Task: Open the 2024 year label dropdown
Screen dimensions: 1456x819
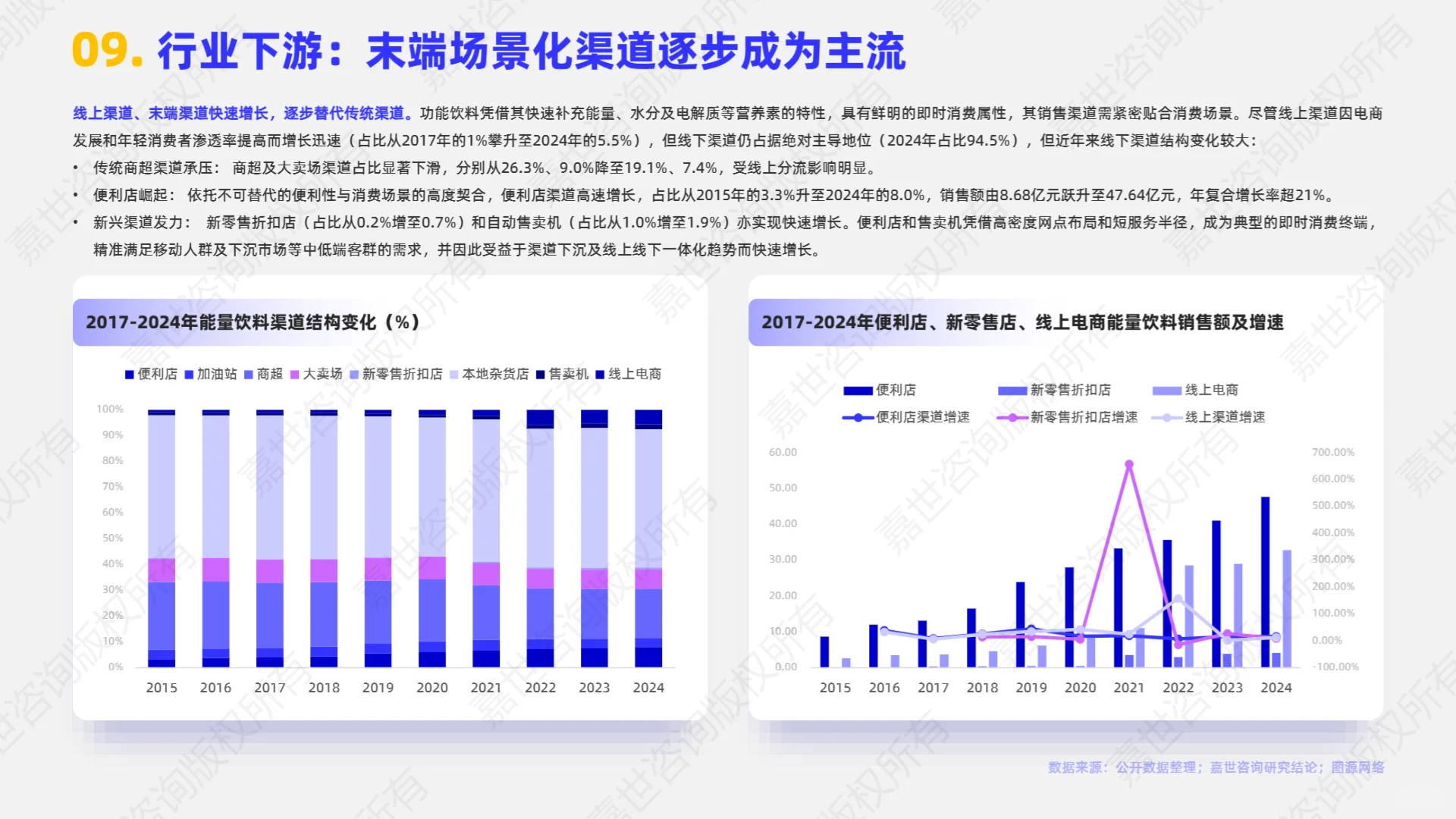Action: (648, 687)
